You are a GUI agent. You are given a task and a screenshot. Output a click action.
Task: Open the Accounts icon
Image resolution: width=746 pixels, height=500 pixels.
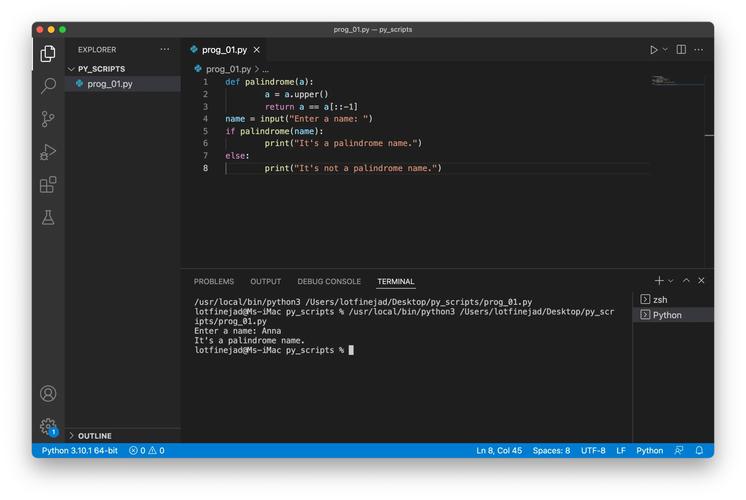48,393
